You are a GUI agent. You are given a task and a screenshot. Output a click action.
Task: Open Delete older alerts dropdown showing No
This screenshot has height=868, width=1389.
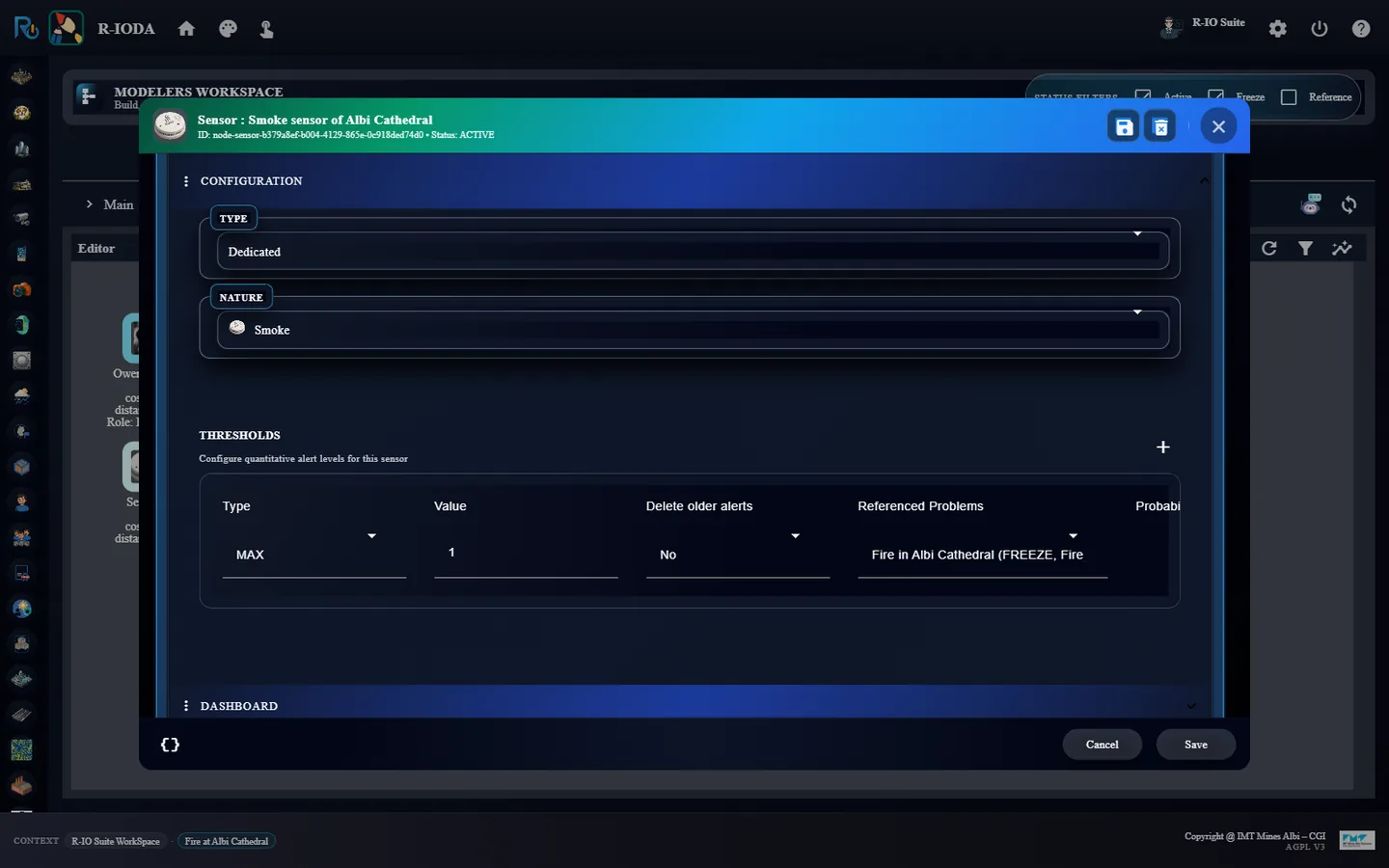click(x=738, y=555)
